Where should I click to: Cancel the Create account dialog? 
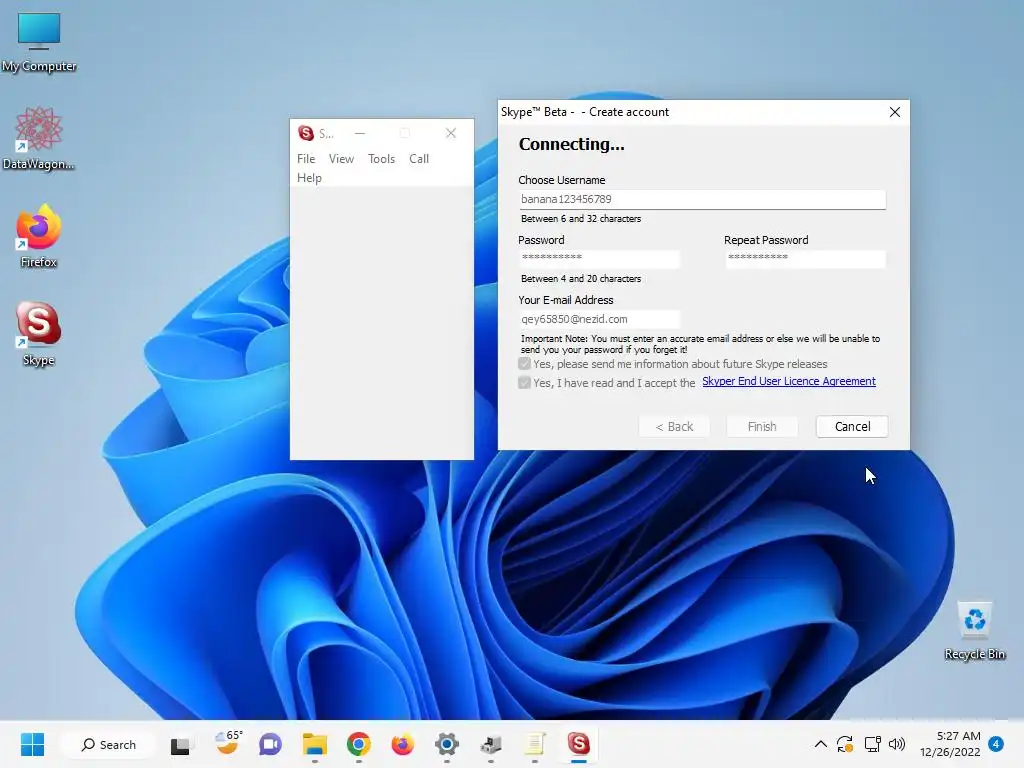(x=852, y=426)
